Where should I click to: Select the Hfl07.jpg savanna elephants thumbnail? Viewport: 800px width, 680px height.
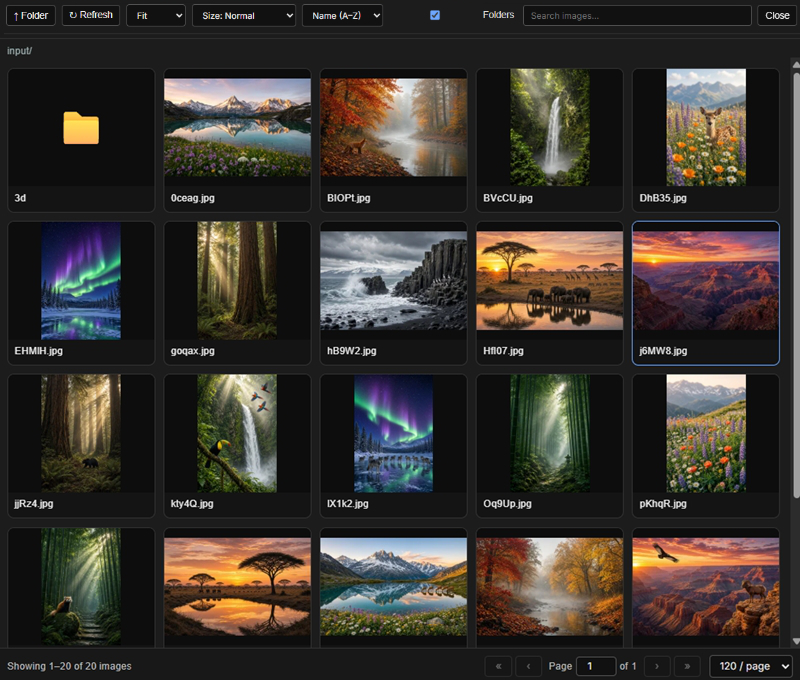click(x=549, y=280)
